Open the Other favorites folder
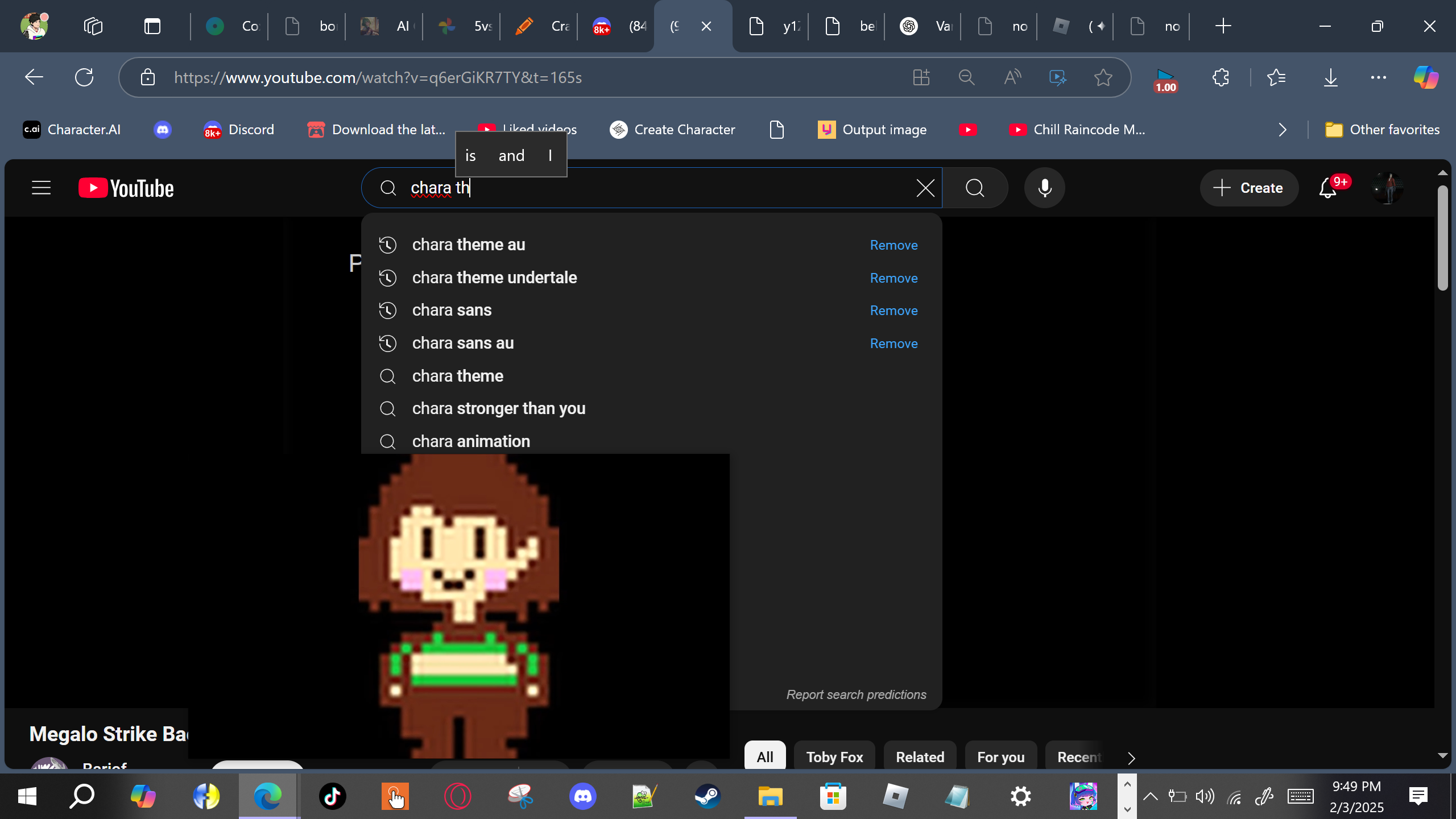1456x819 pixels. (1382, 130)
